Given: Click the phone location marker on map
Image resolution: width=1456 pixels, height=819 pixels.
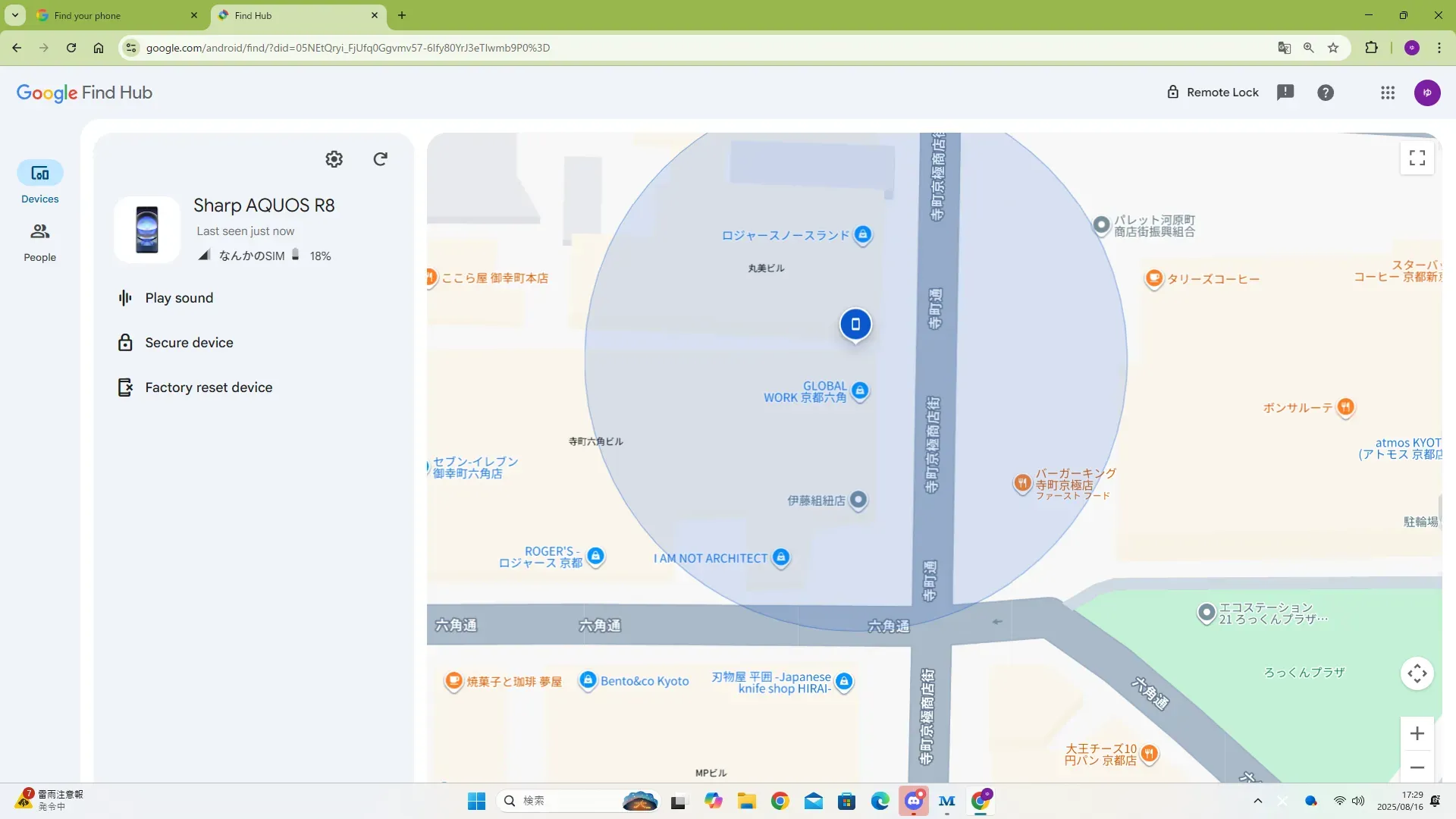Looking at the screenshot, I should coord(855,325).
